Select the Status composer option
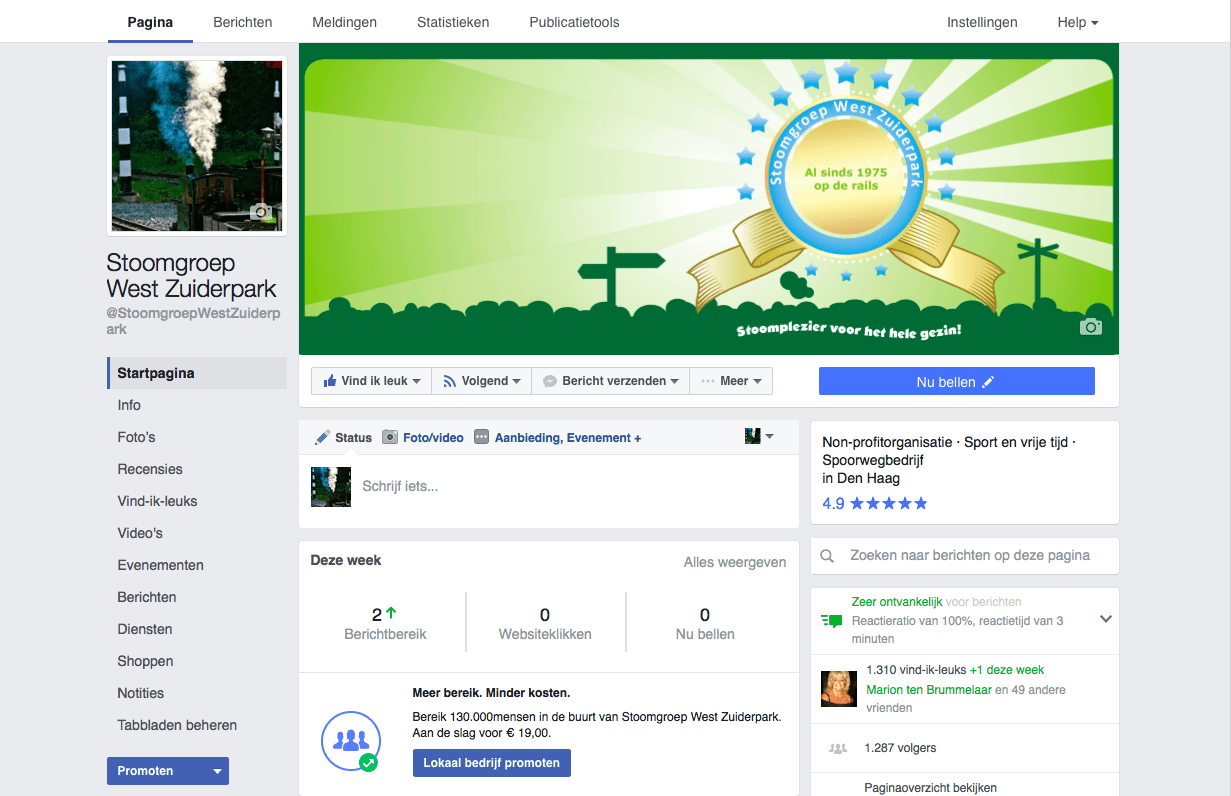Image resolution: width=1231 pixels, height=796 pixels. [343, 437]
